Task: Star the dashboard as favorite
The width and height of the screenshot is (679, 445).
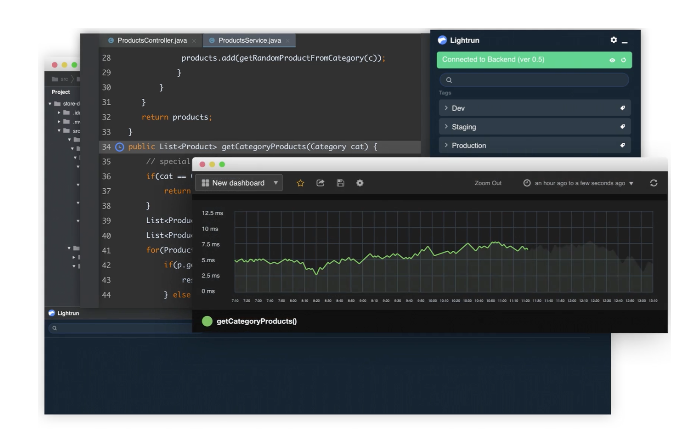Action: point(300,183)
